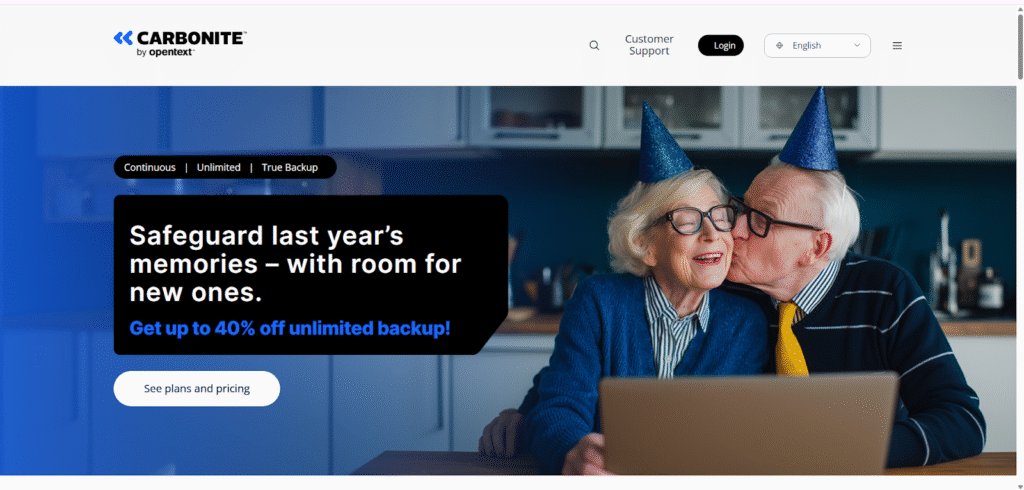Viewport: 1024px width, 490px height.
Task: Select the Continuous label in the pill
Action: [150, 167]
